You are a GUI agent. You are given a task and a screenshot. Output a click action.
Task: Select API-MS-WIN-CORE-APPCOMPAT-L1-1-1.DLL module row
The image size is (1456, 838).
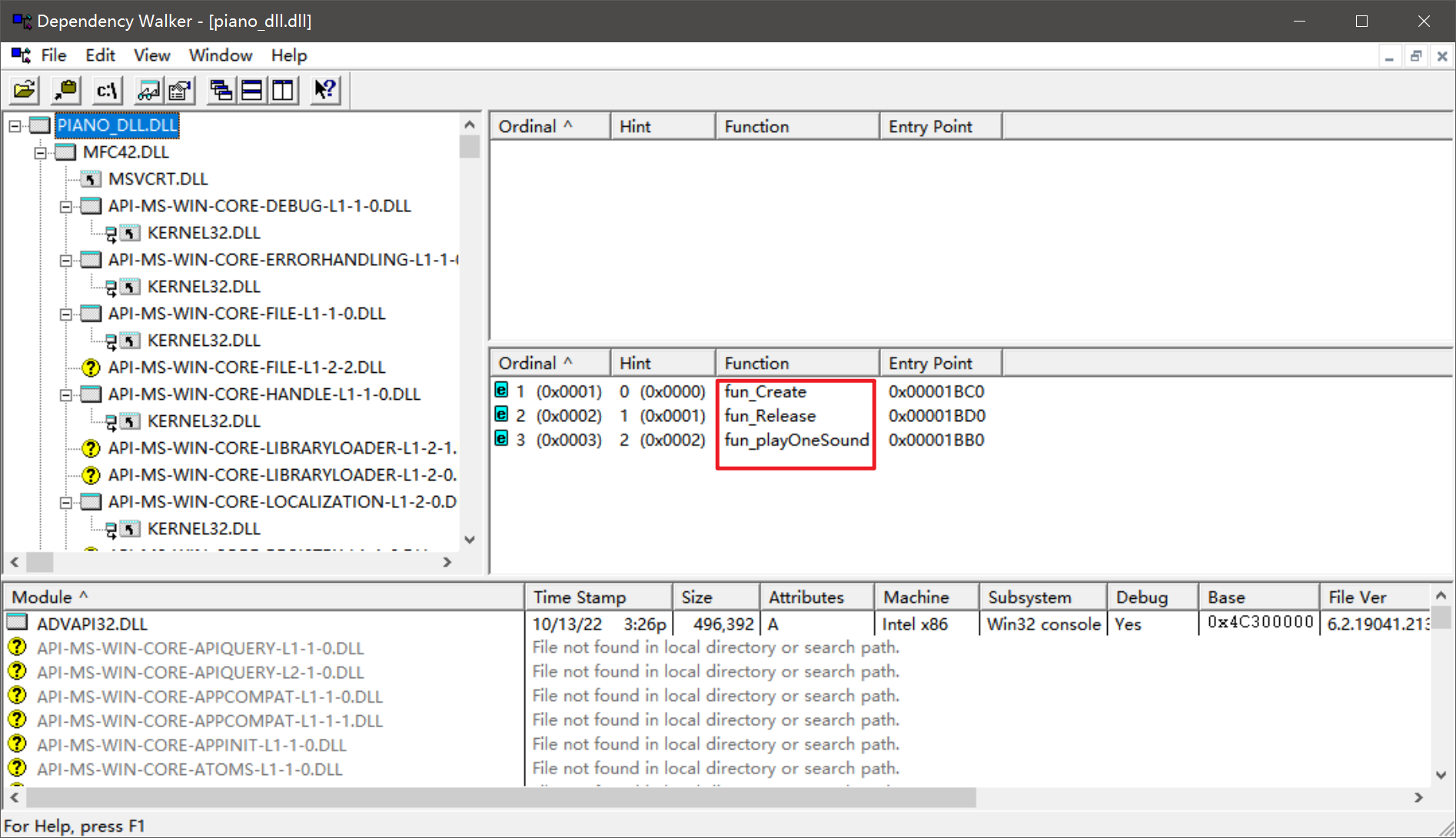[716, 720]
